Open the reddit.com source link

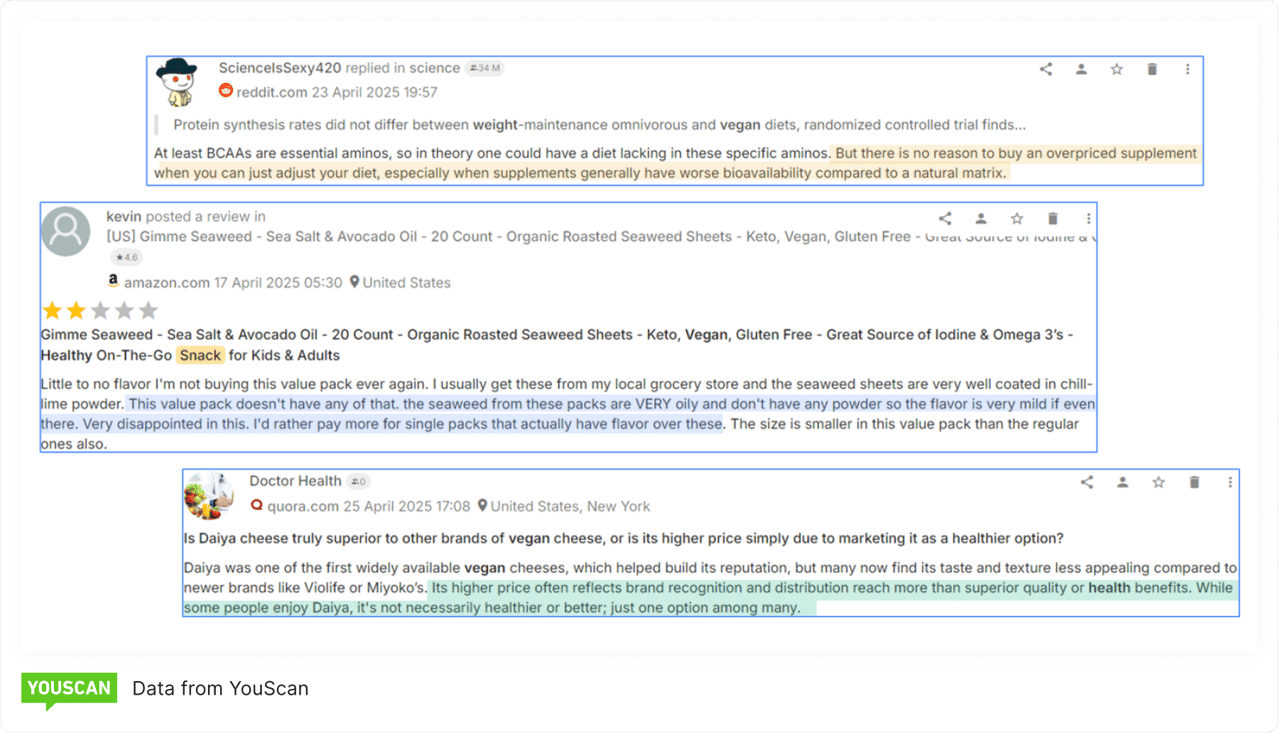coord(271,92)
